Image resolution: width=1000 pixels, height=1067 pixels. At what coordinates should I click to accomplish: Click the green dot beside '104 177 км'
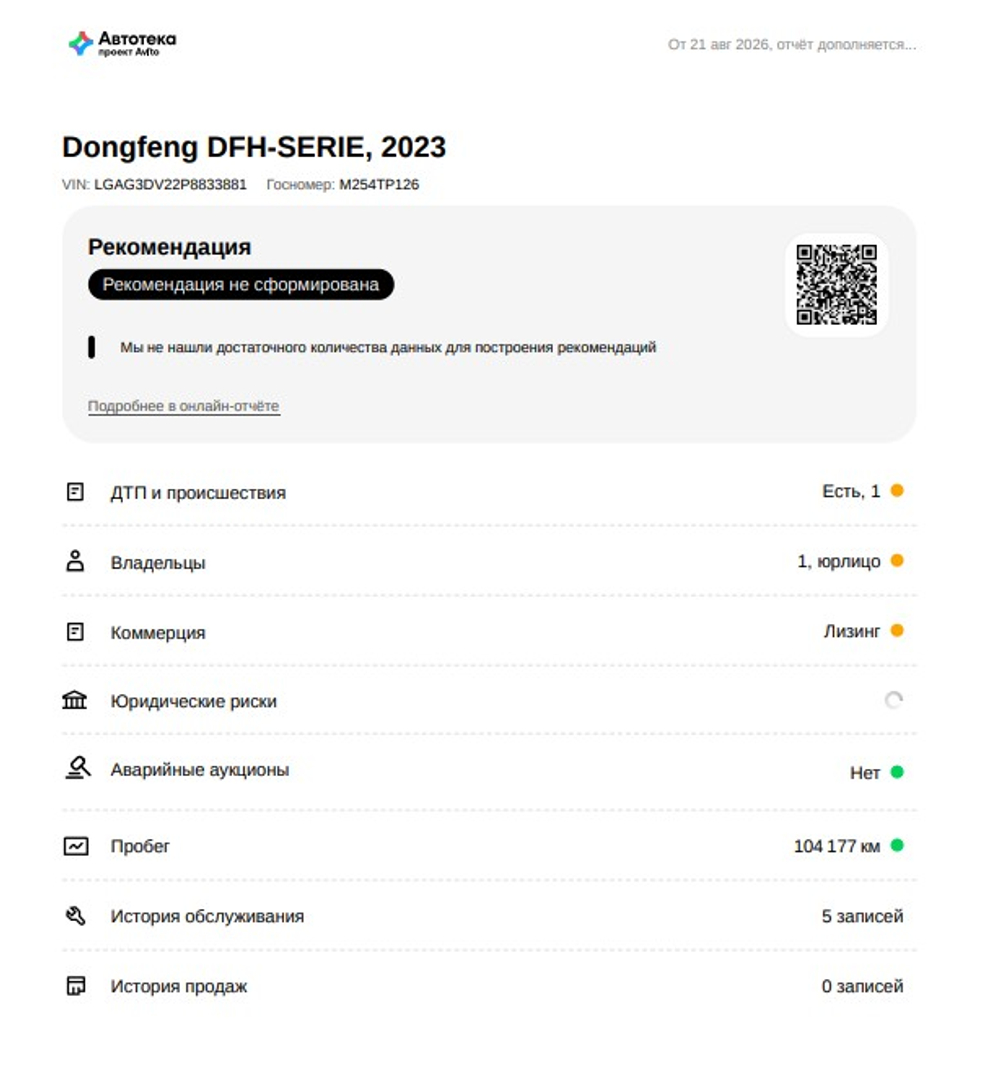[897, 845]
